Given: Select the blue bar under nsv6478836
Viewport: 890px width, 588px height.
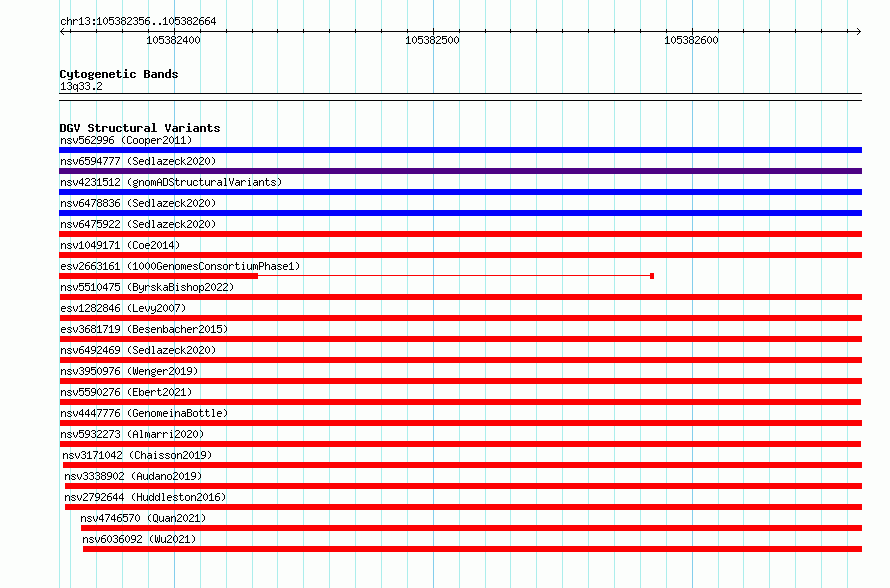Looking at the screenshot, I should pos(460,213).
